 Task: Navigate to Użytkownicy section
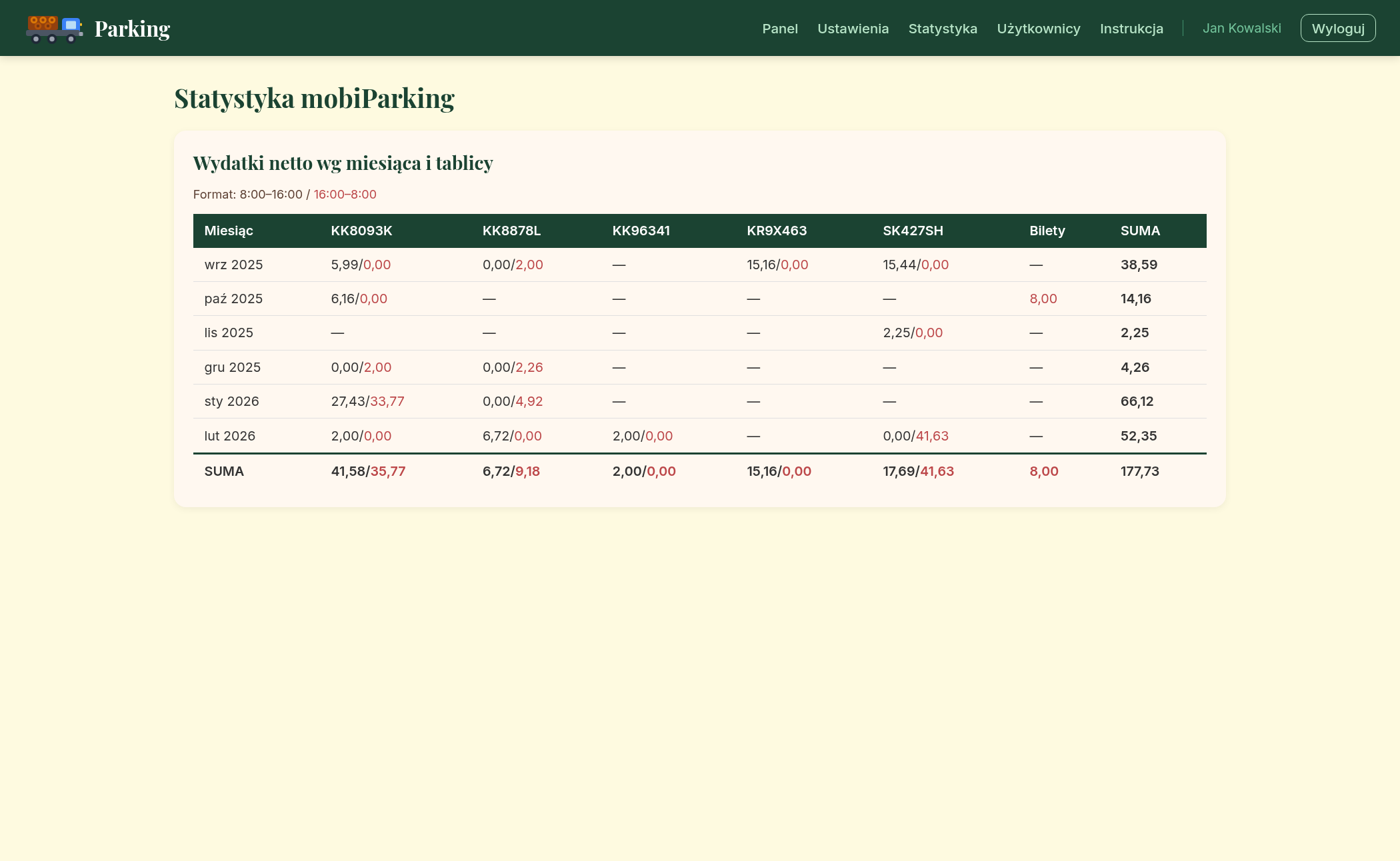pyautogui.click(x=1038, y=29)
